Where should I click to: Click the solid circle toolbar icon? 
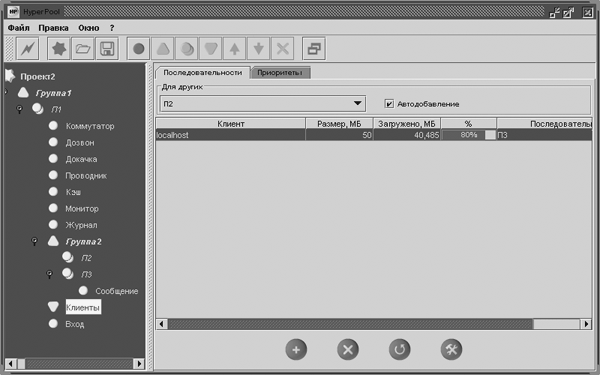pyautogui.click(x=139, y=49)
